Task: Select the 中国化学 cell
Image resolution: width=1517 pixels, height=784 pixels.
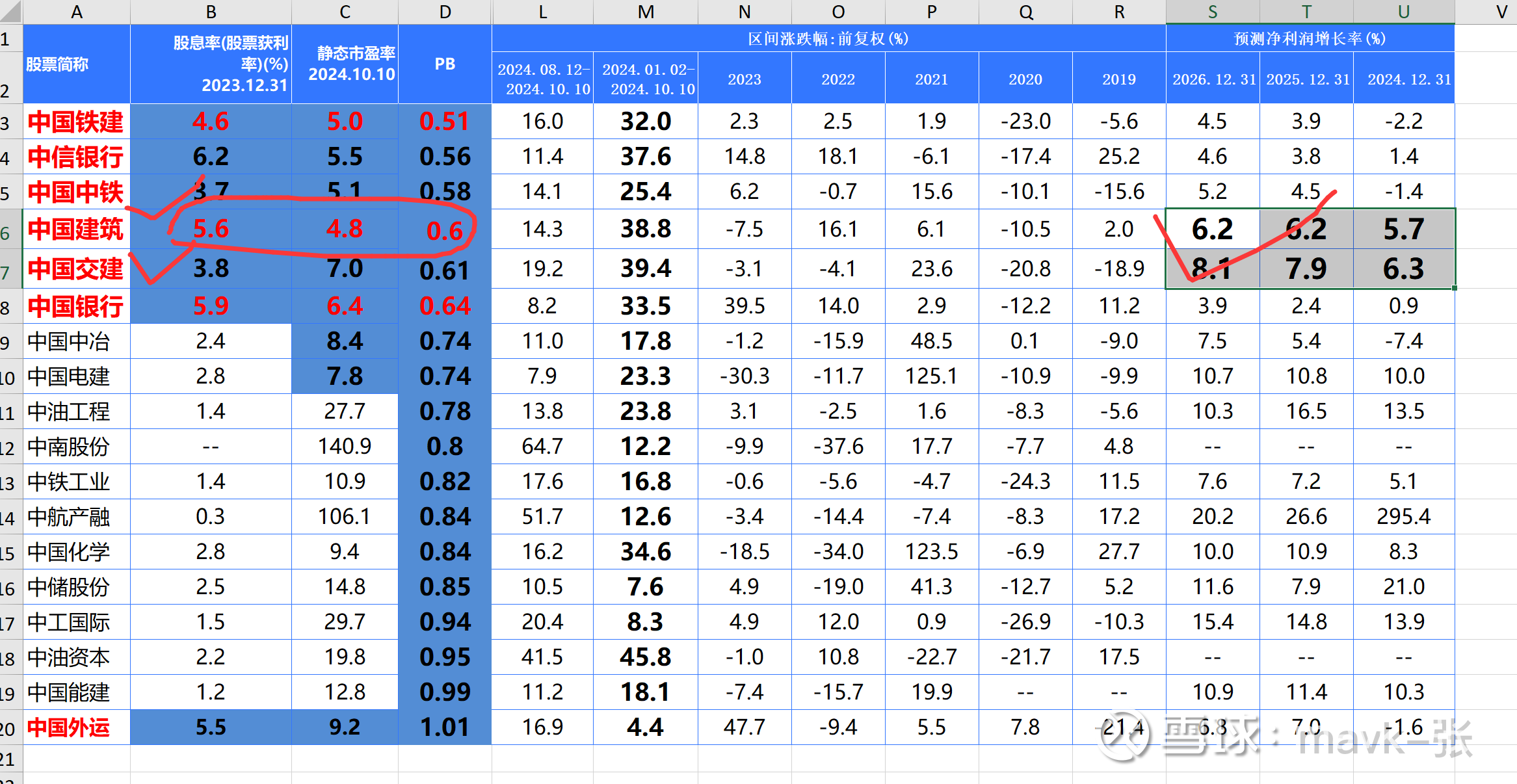Action: (x=77, y=552)
